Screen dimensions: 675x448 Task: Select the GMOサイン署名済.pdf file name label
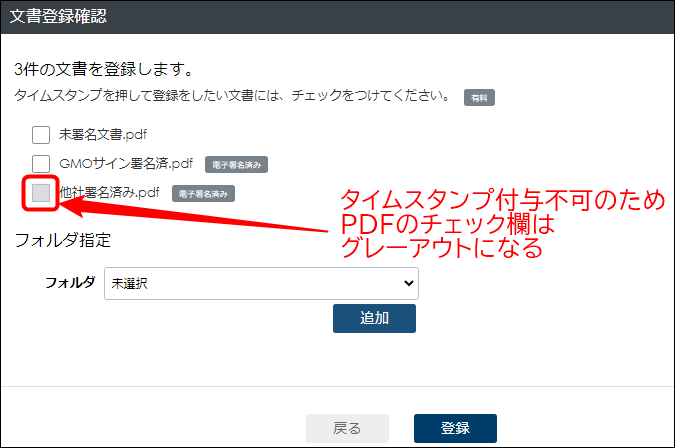(x=126, y=163)
